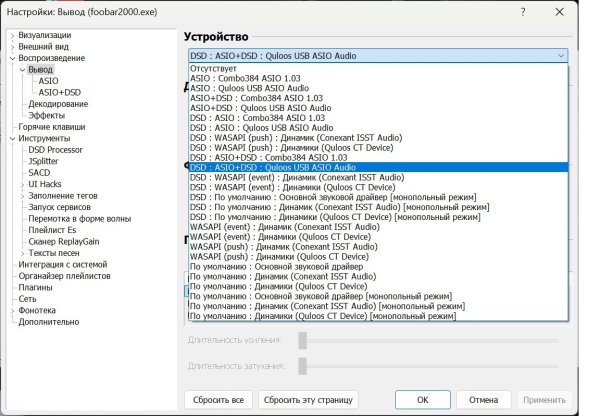Open the ASIO+DSD settings page
The width and height of the screenshot is (600, 416).
click(60, 93)
